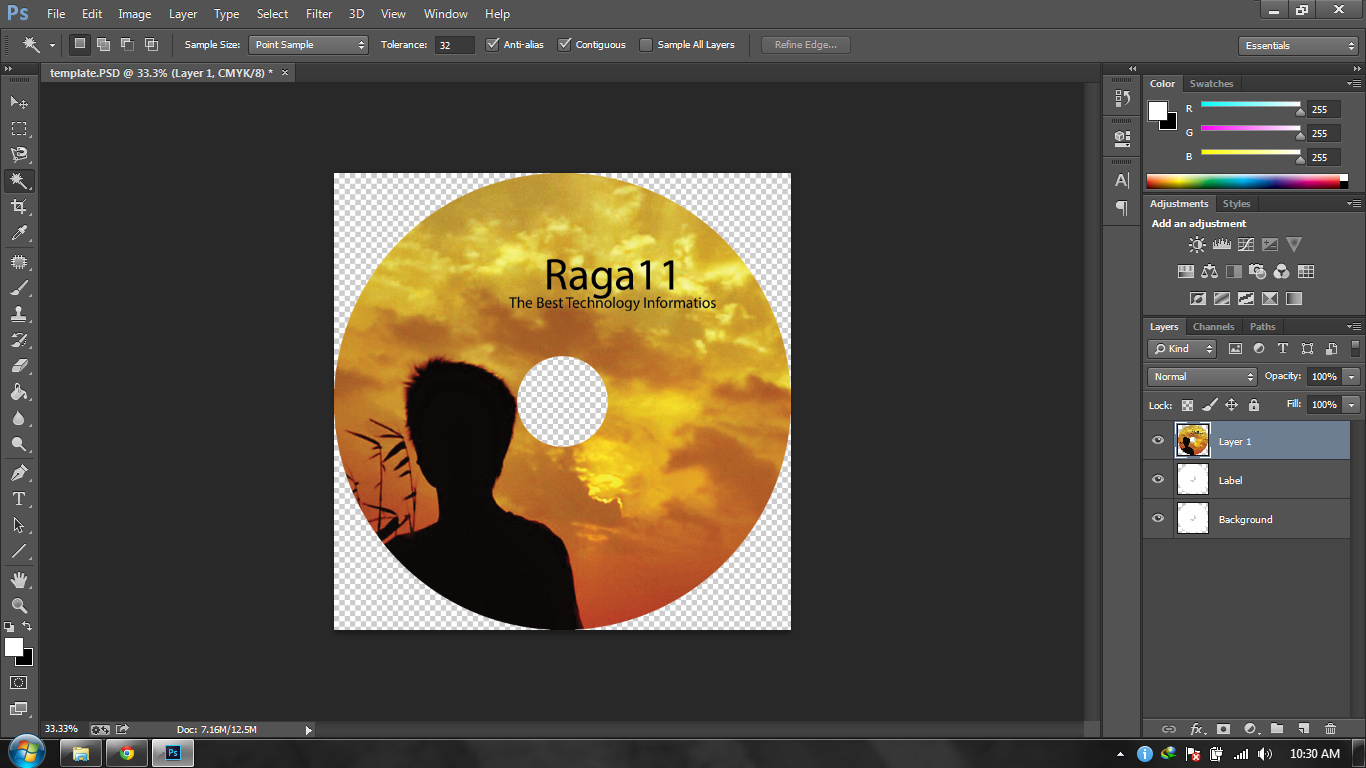Open the Filter menu

tap(318, 13)
